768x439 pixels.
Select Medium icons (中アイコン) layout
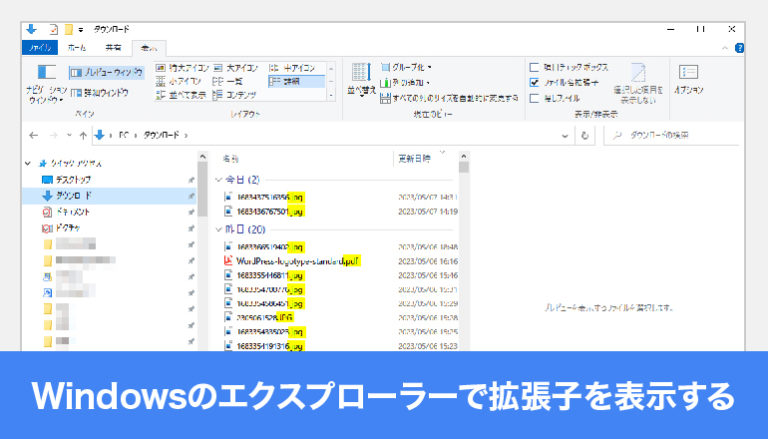[x=292, y=68]
